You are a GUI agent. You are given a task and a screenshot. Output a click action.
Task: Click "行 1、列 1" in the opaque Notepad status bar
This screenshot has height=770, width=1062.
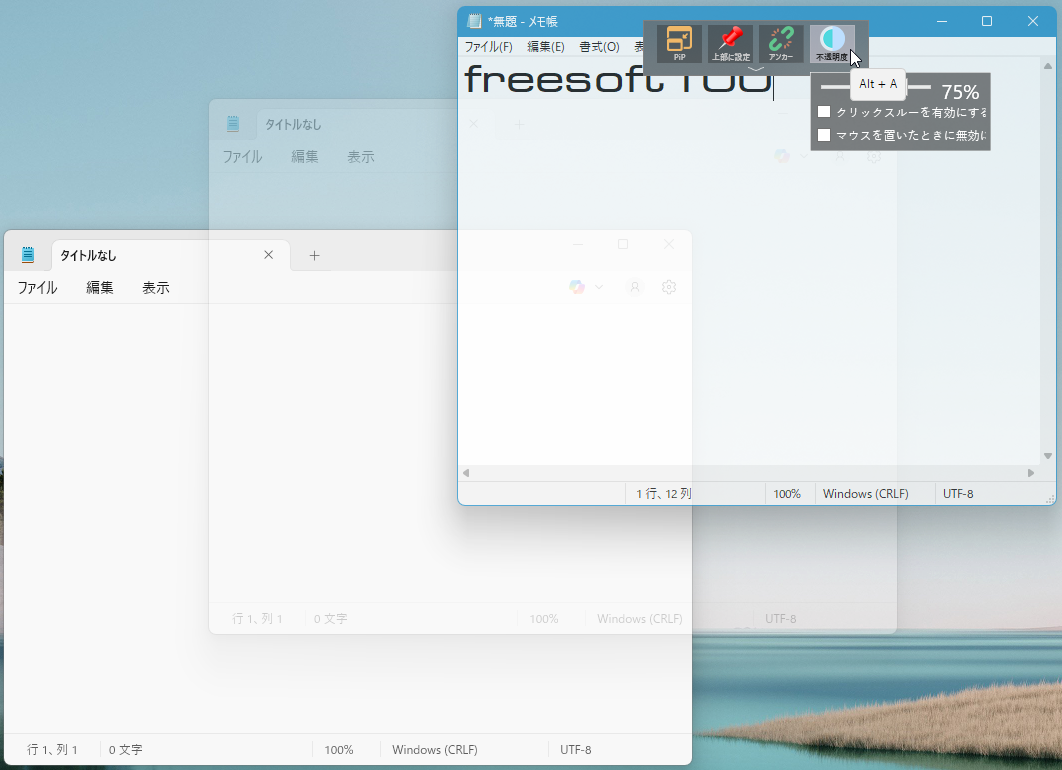52,750
